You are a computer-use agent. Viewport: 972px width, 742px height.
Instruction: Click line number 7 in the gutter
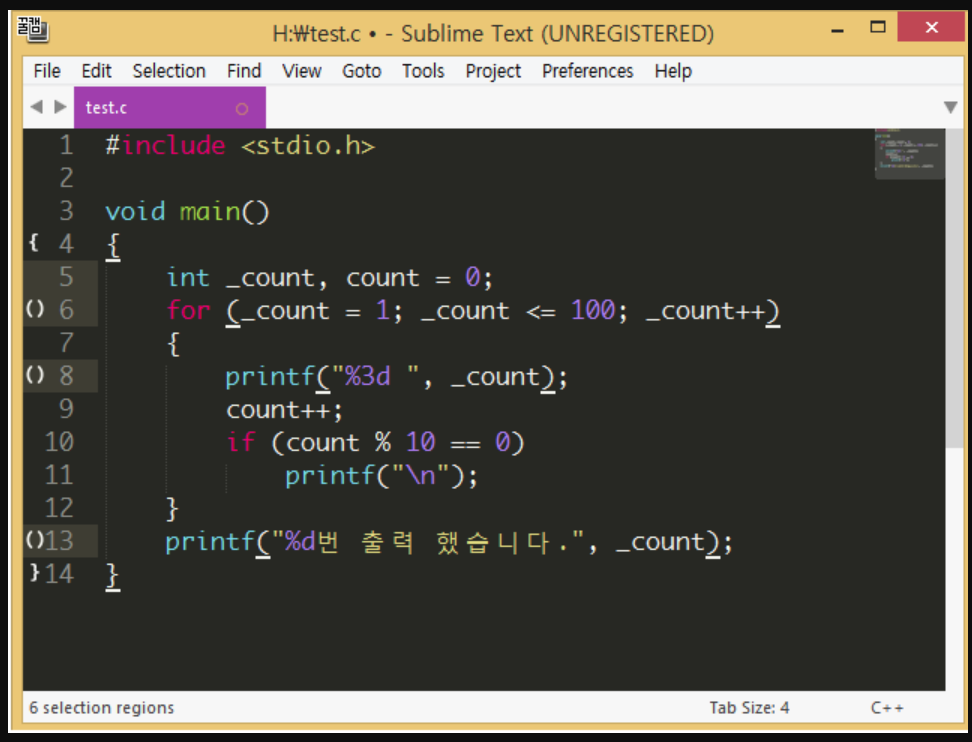(x=66, y=343)
